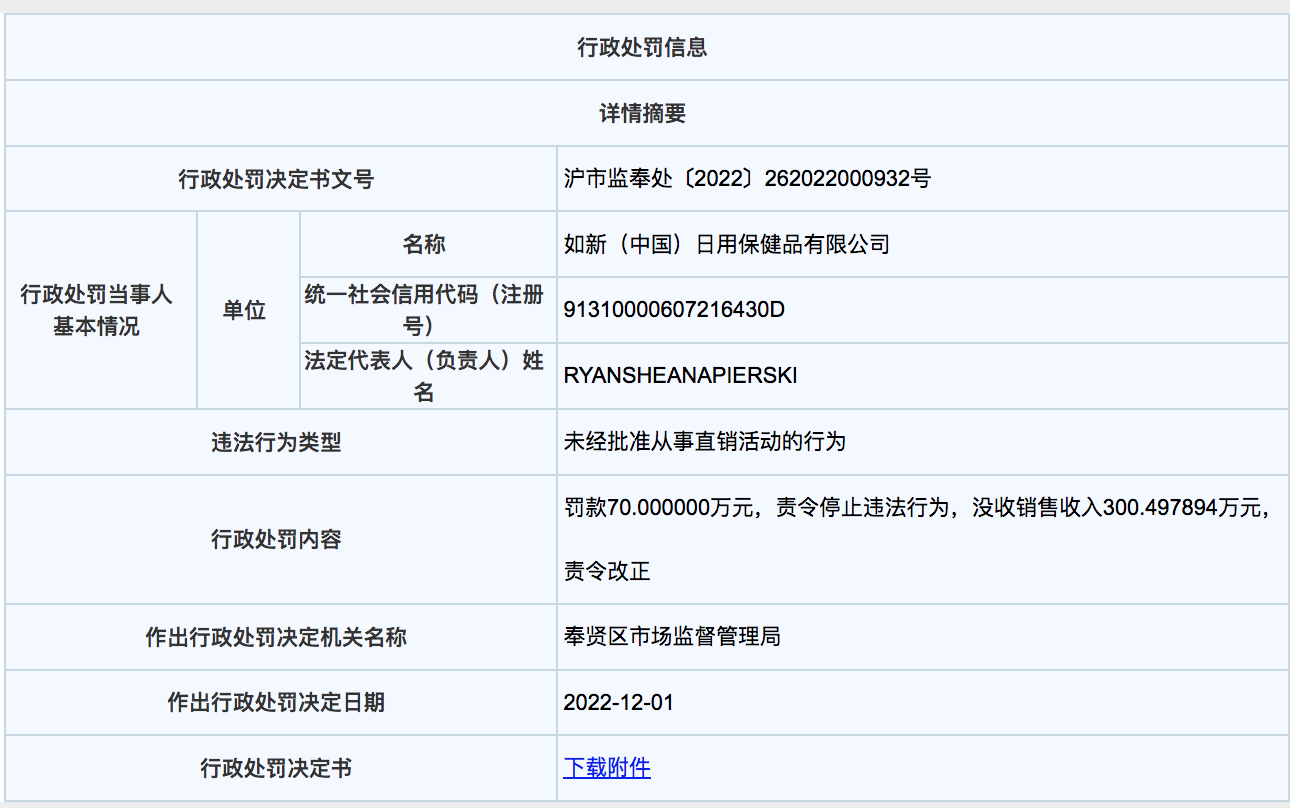Select the decision date 2022-12-01

619,702
